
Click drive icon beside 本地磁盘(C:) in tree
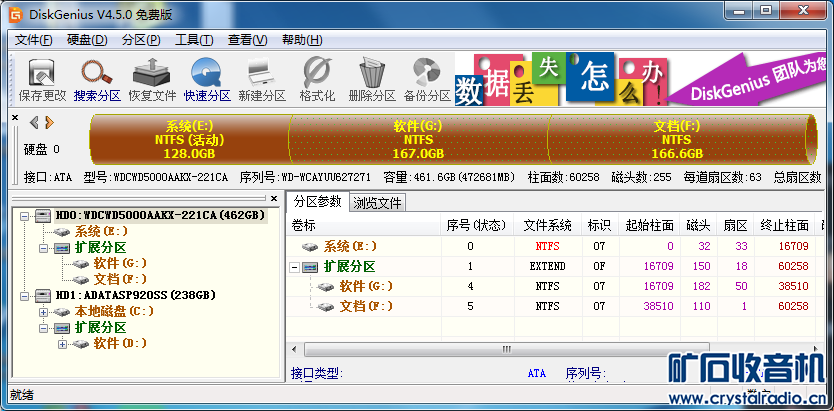(x=62, y=312)
